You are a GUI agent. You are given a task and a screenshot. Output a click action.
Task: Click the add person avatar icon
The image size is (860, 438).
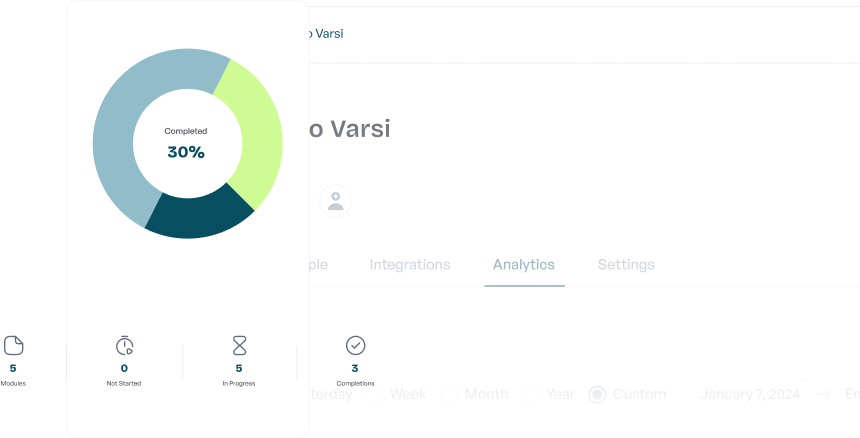click(336, 201)
